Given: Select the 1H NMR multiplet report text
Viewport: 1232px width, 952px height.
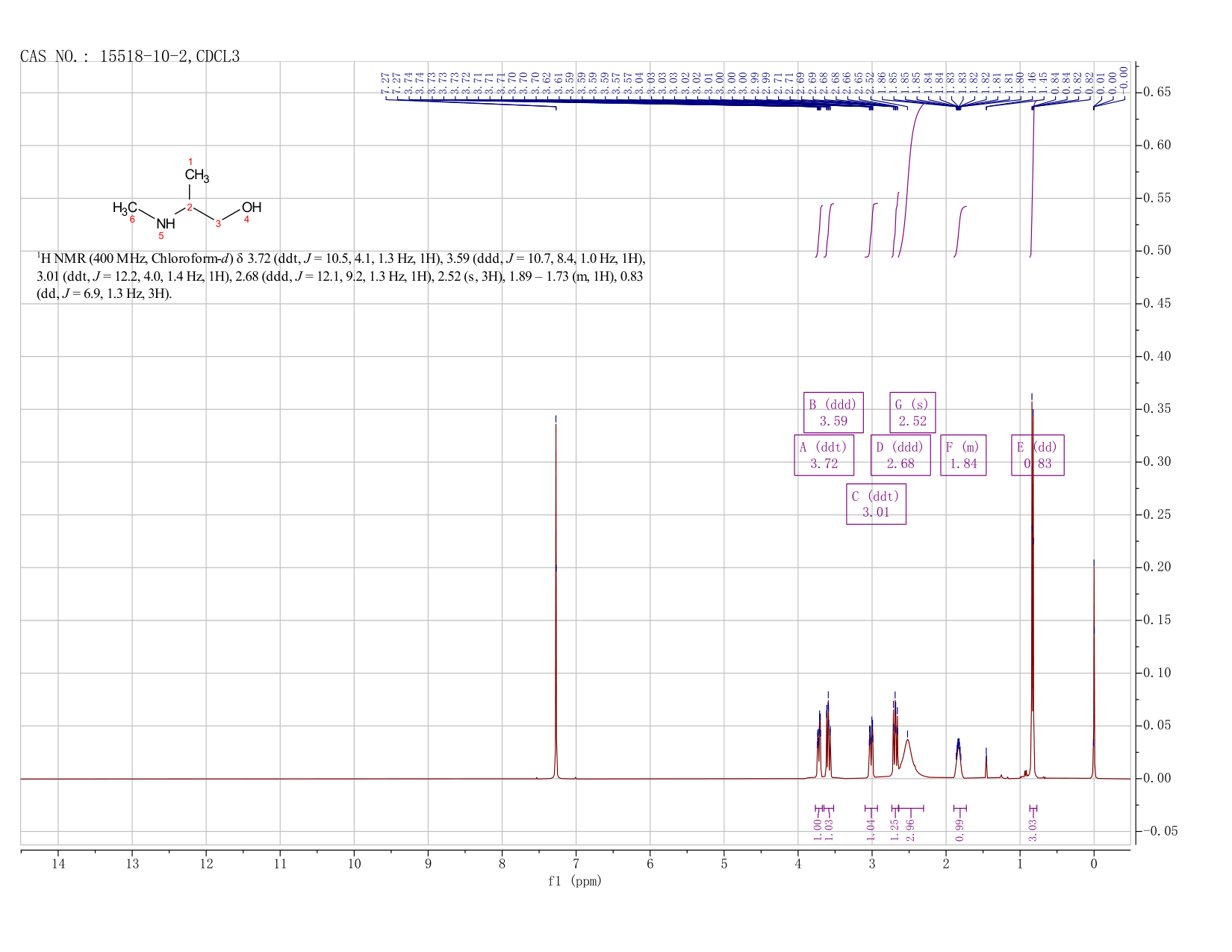Looking at the screenshot, I should 340,276.
